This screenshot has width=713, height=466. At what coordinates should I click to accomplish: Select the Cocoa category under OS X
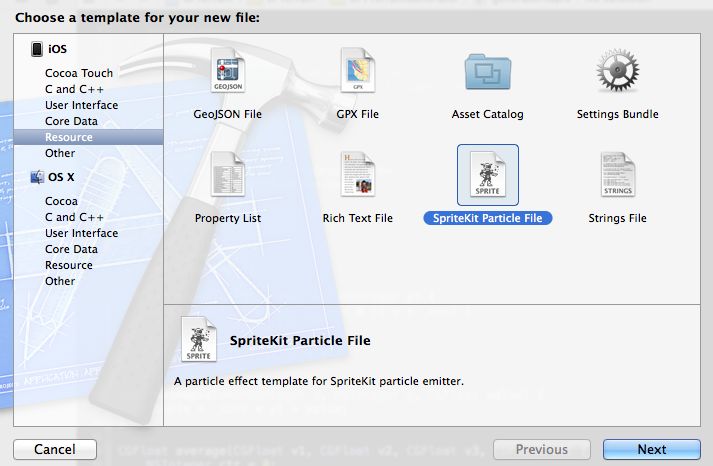click(61, 201)
